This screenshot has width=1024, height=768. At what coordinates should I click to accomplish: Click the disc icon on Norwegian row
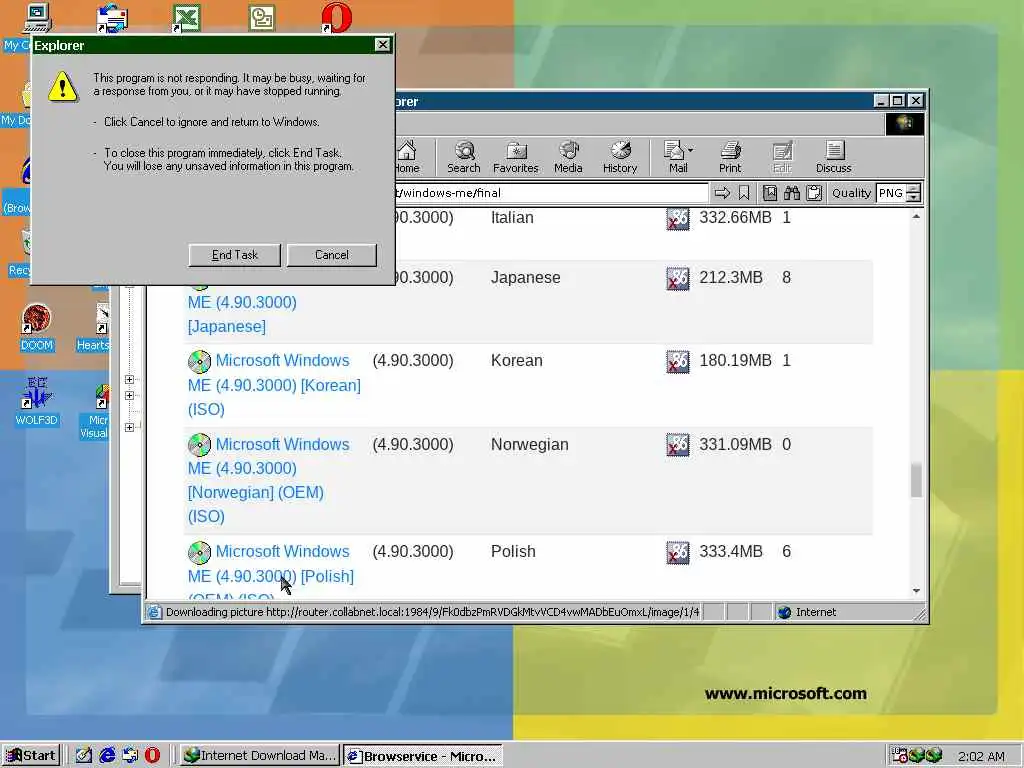(199, 445)
